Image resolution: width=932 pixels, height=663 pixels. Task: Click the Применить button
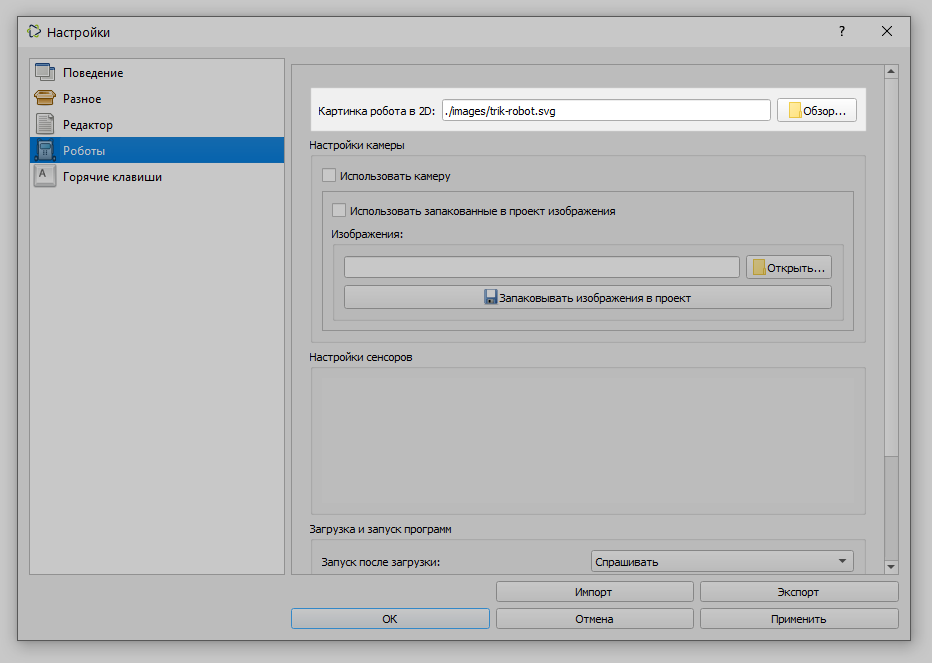tap(799, 618)
